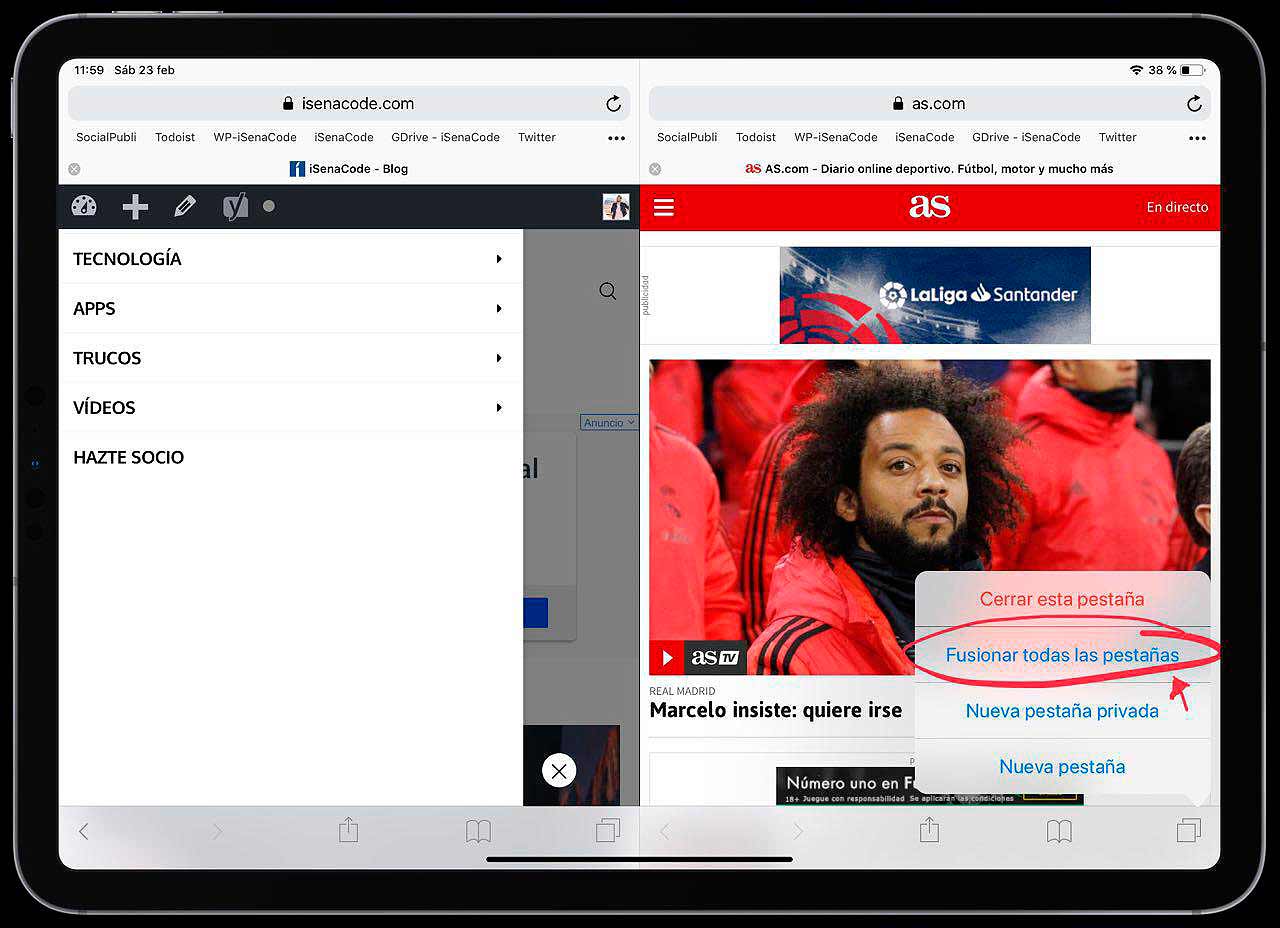Go forward in left Safari pane
Screen dimensions: 1280x928
coord(217,831)
